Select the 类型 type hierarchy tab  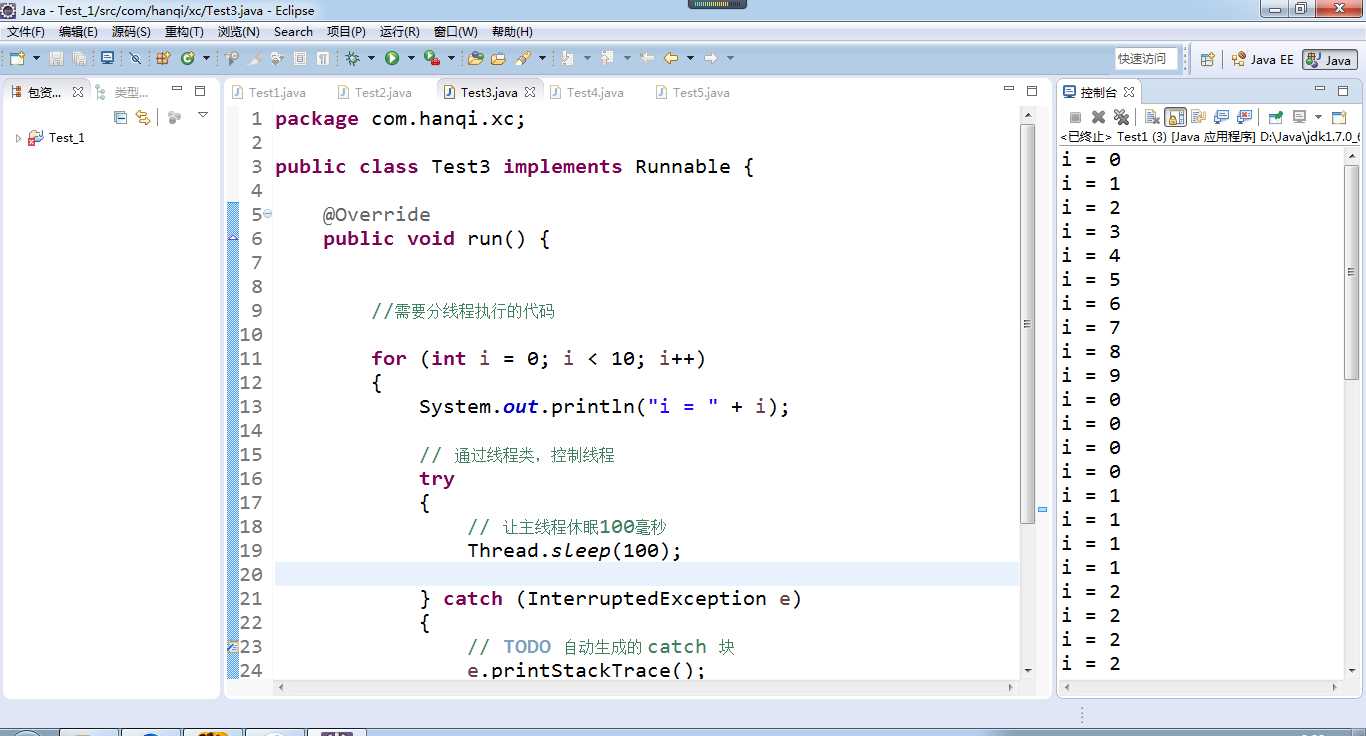[x=122, y=92]
